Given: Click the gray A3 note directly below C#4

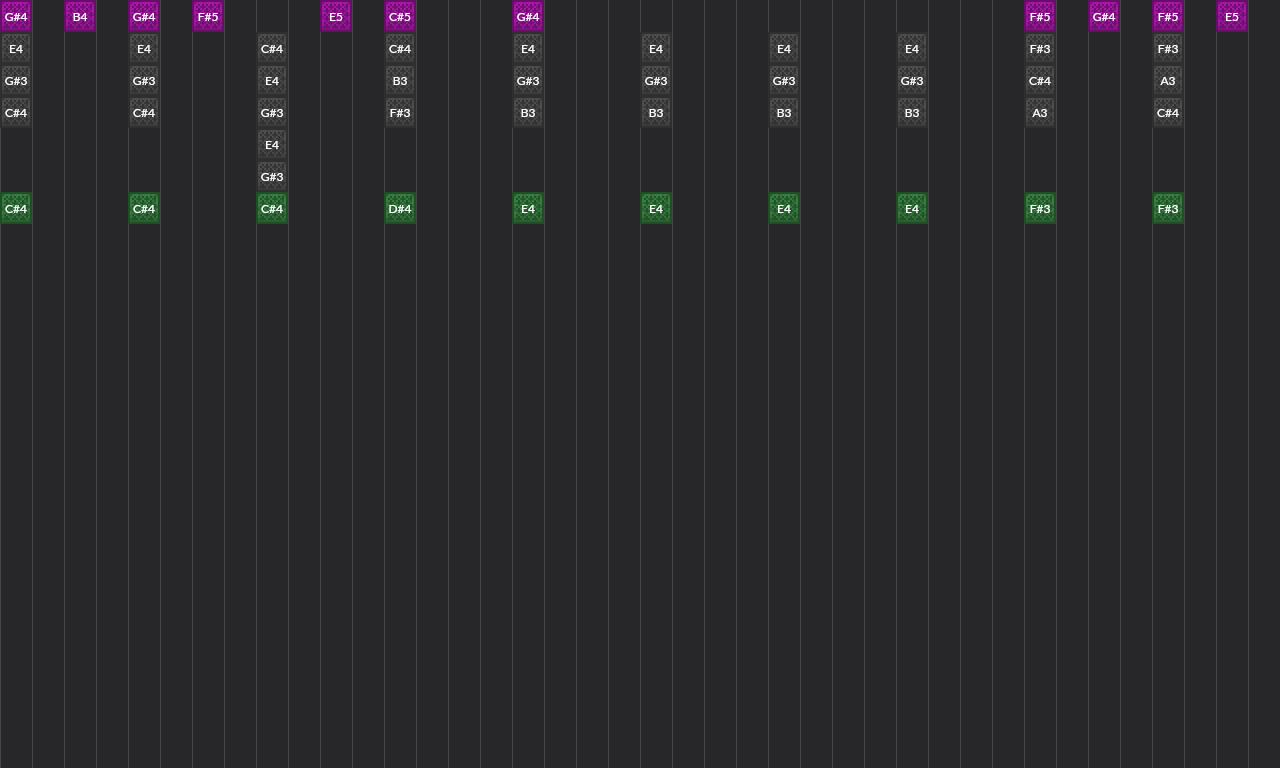Looking at the screenshot, I should pos(1040,113).
